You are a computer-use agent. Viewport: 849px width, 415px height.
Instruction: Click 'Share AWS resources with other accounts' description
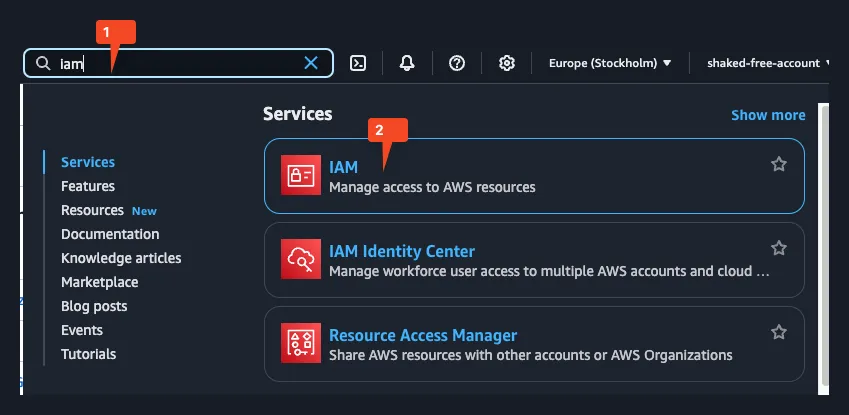point(531,355)
